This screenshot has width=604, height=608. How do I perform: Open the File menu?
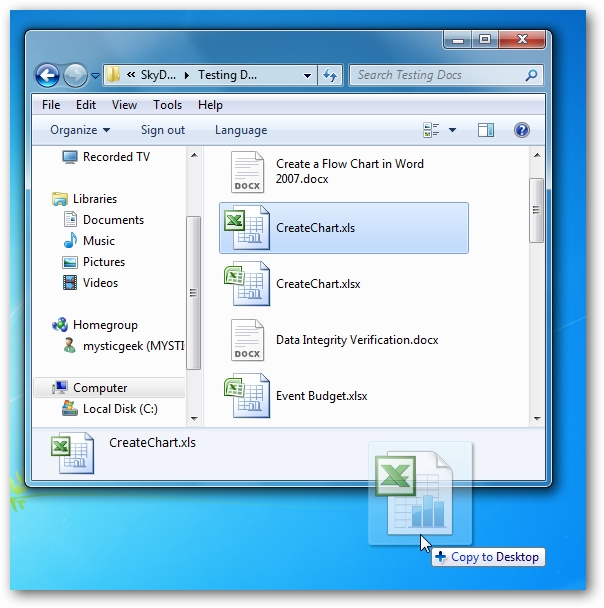51,105
